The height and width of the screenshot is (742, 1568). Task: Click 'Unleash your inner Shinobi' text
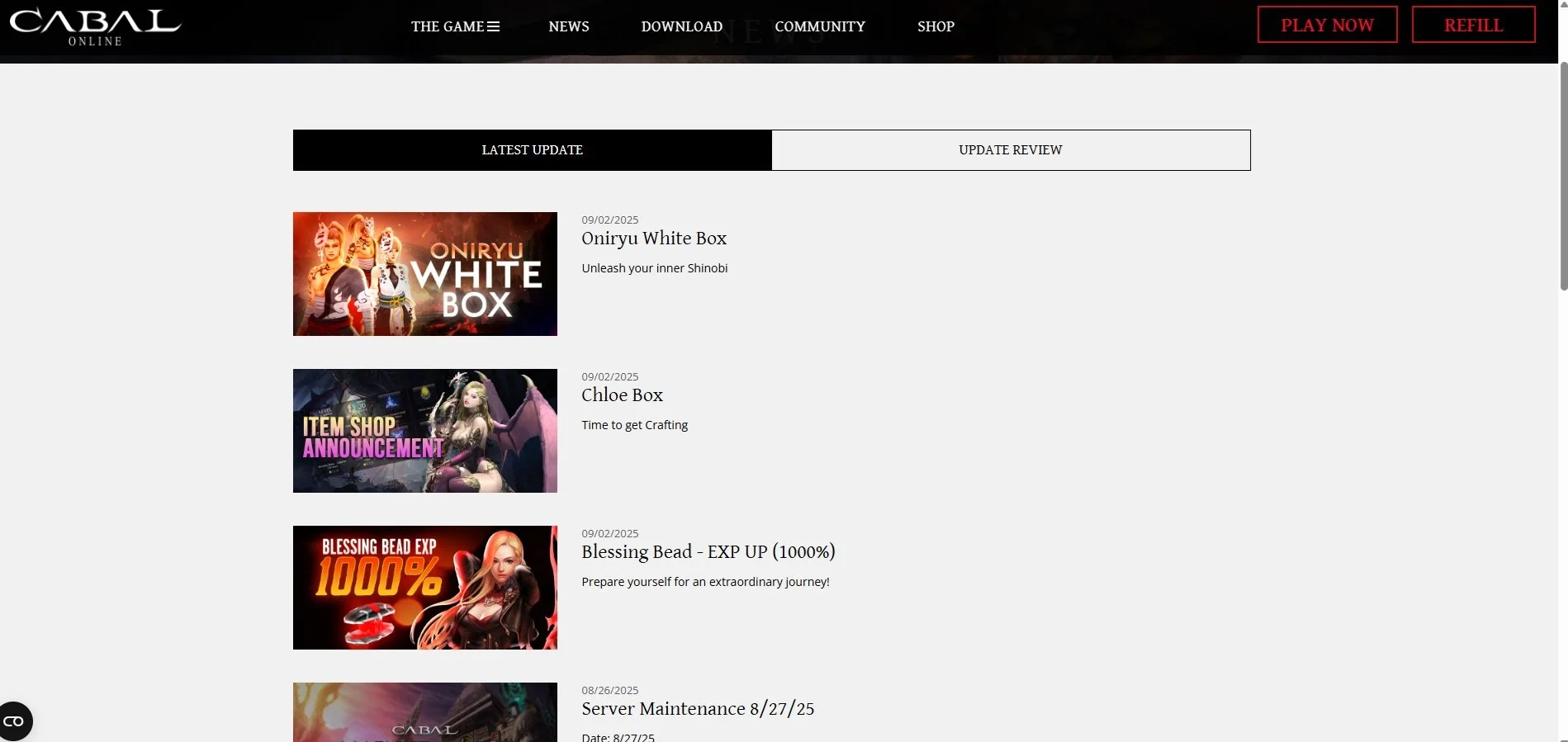click(655, 268)
